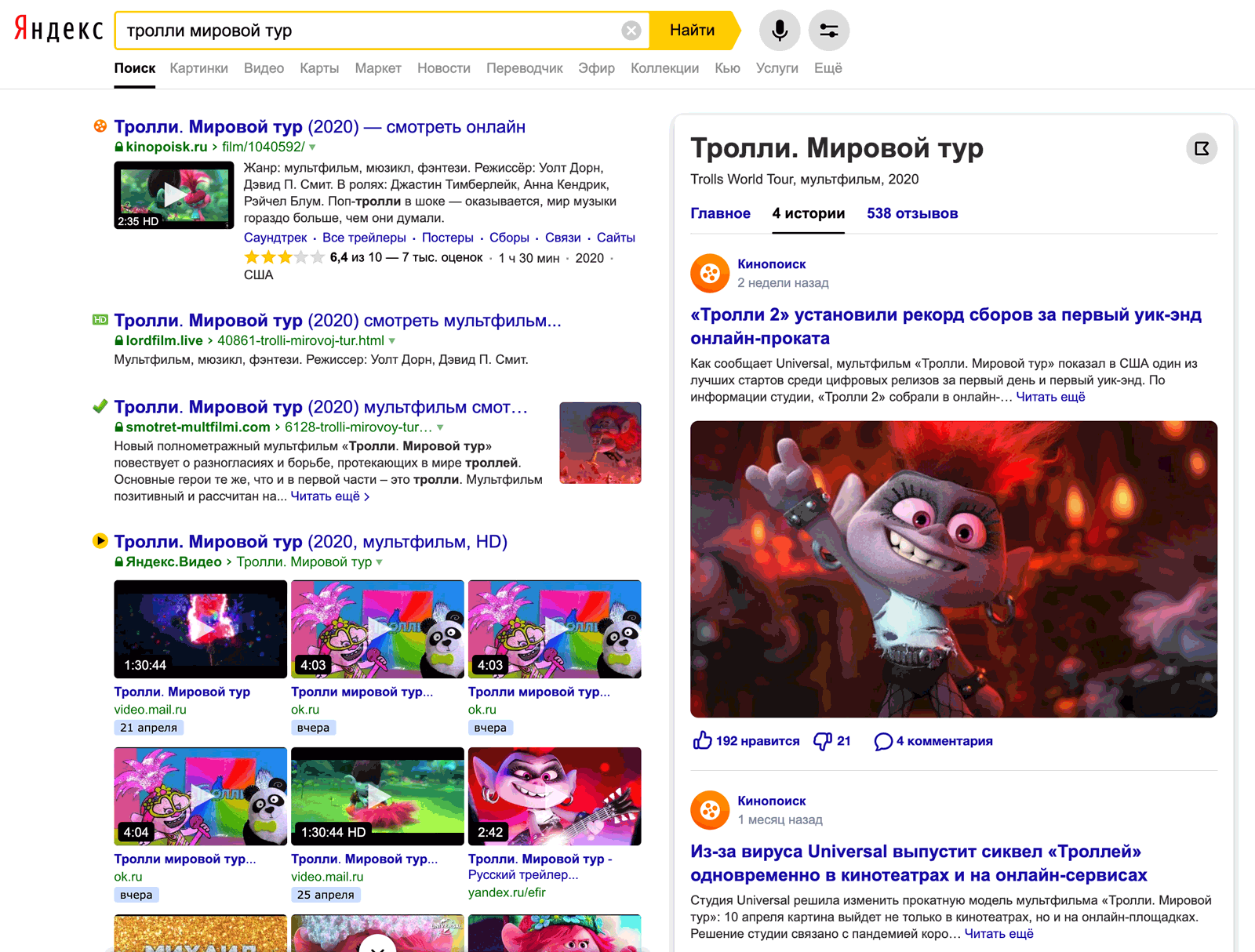Click the share icon in the movie panel

pos(1202,148)
